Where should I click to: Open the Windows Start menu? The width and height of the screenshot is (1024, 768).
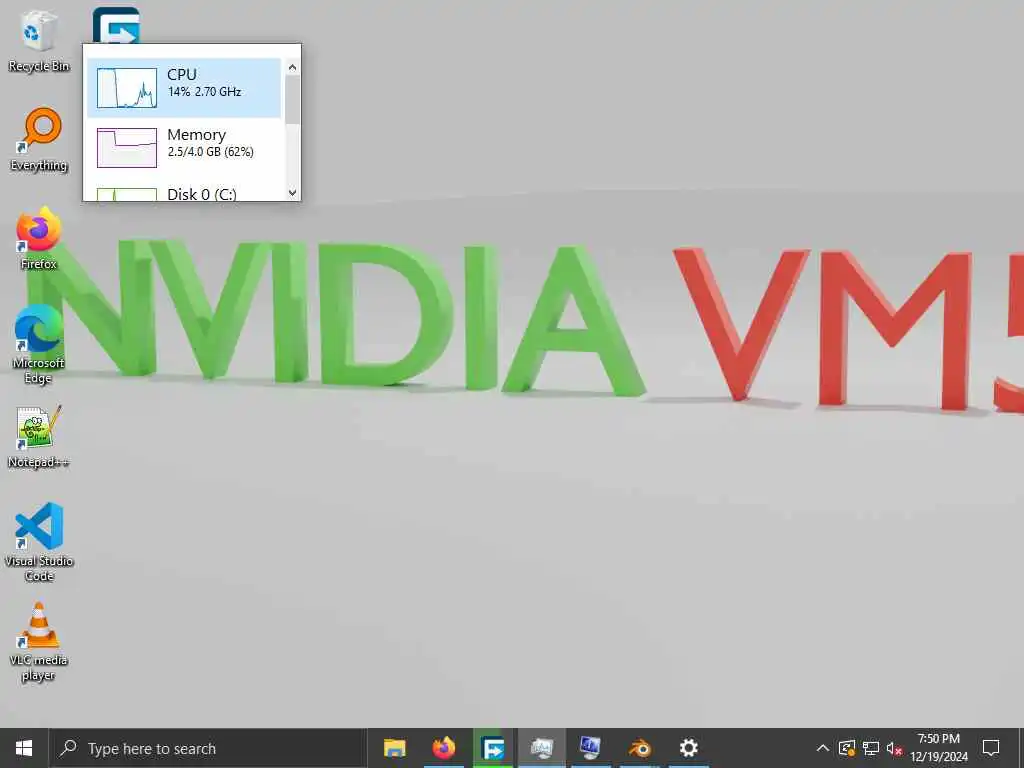coord(24,748)
